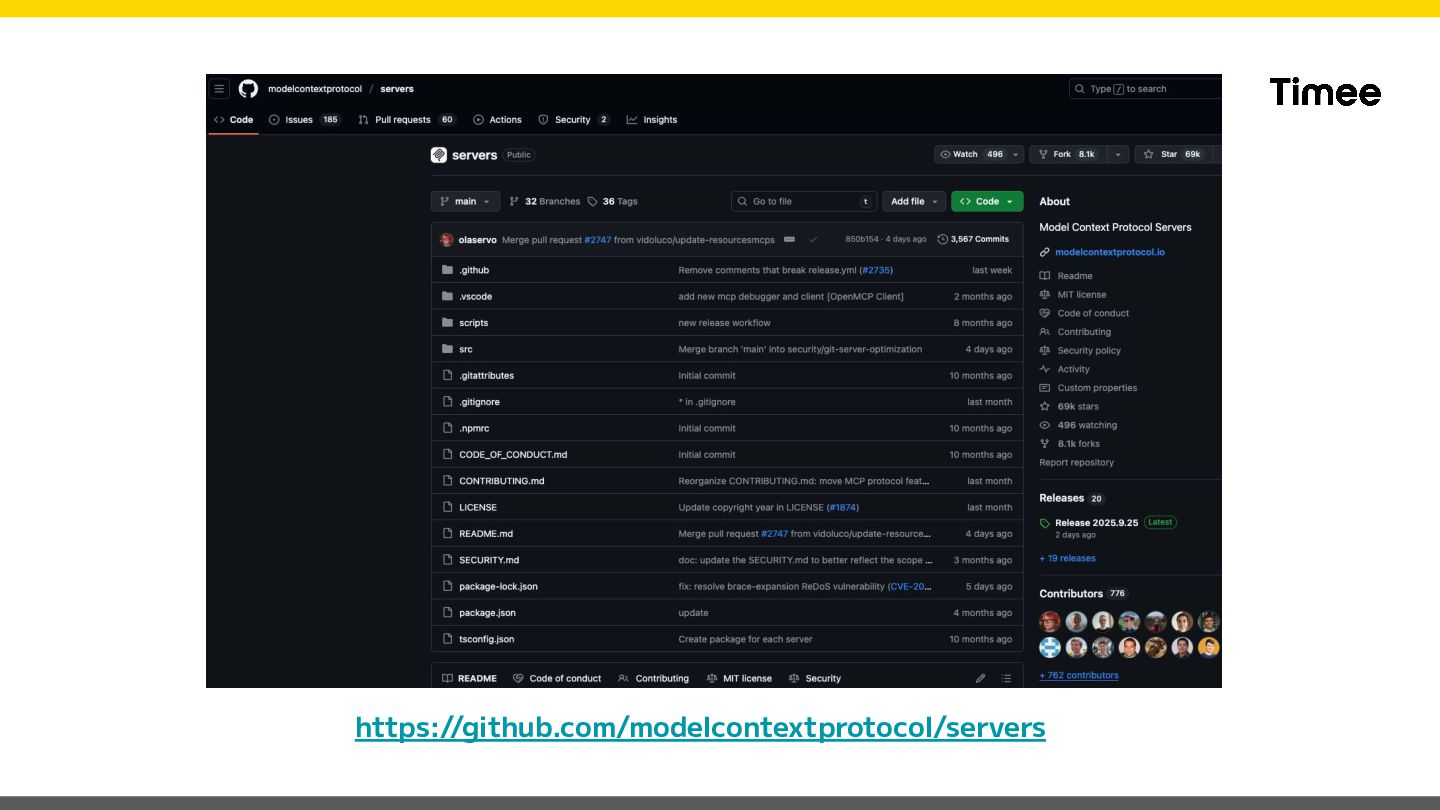Open olaservo's avatar on latest commit
This screenshot has width=1440, height=810.
(x=447, y=240)
